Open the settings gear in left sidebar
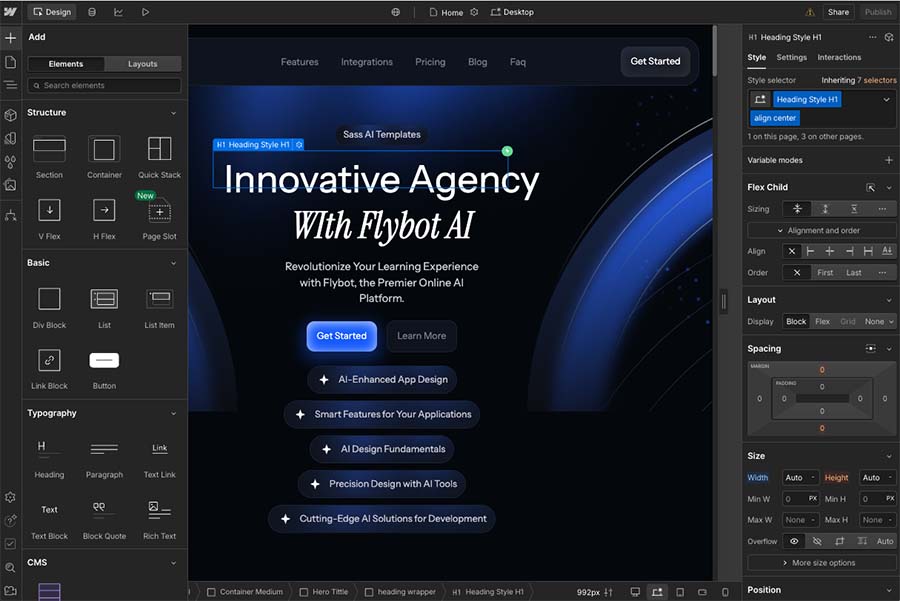 pyautogui.click(x=10, y=497)
